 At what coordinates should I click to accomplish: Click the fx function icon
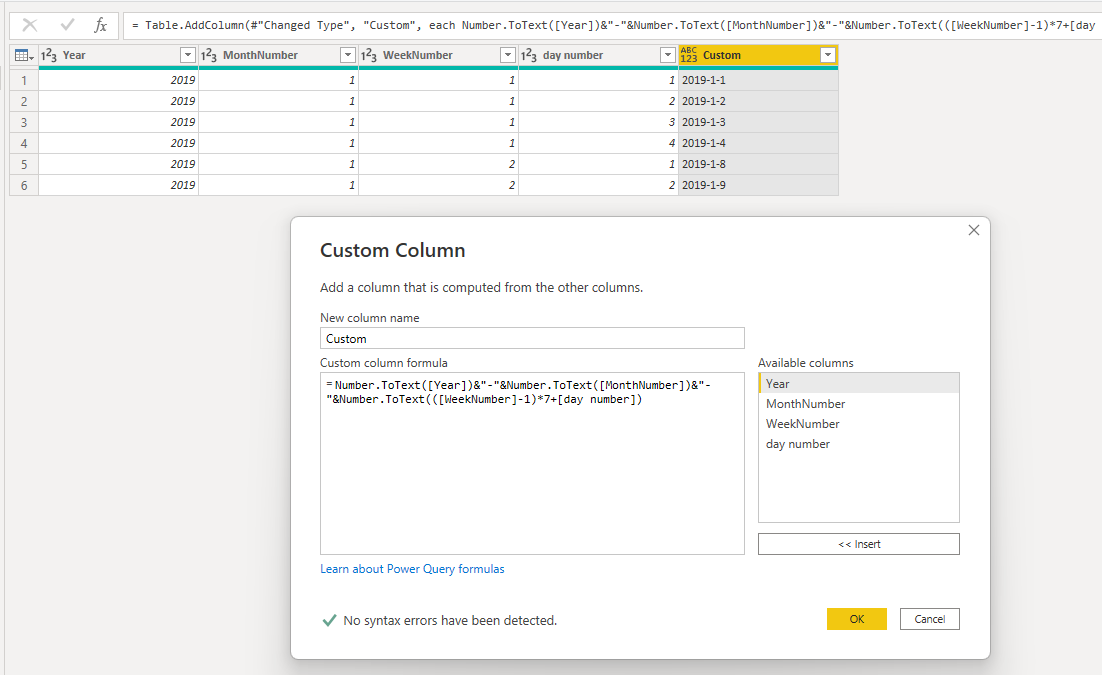pos(101,25)
